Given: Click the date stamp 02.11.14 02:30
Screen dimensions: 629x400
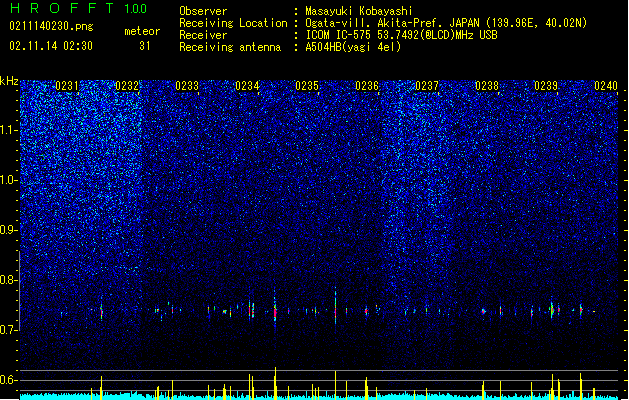Looking at the screenshot, I should (51, 46).
